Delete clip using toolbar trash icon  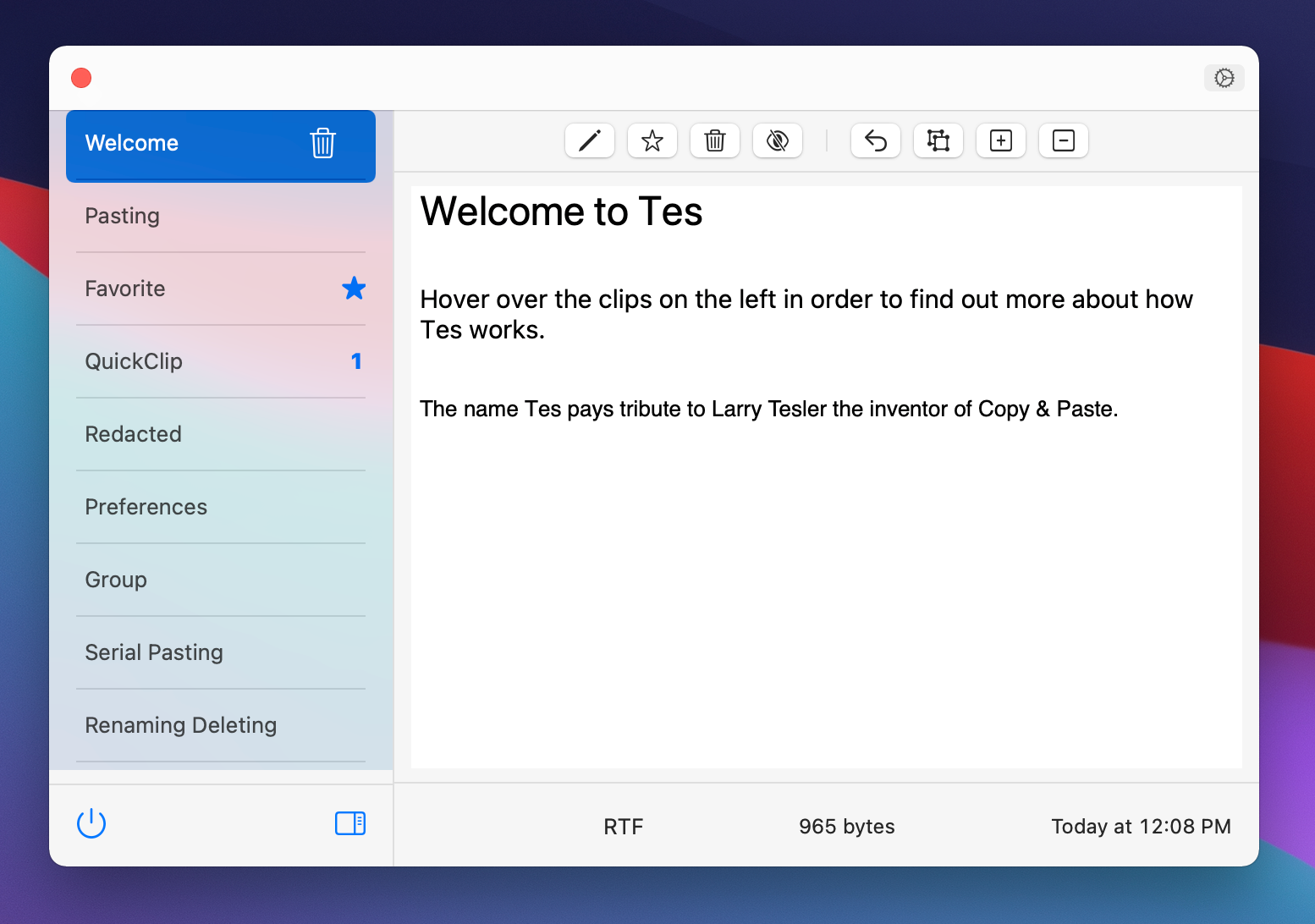coord(715,140)
